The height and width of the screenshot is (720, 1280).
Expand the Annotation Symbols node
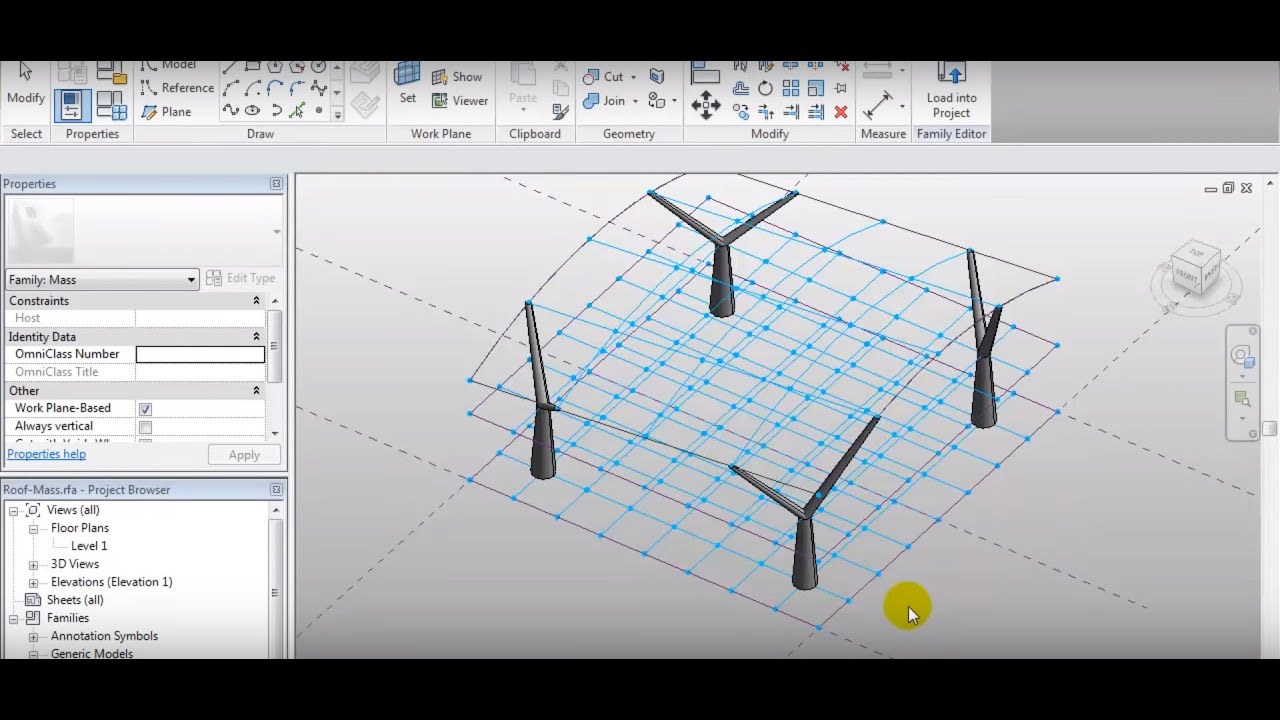coord(33,636)
